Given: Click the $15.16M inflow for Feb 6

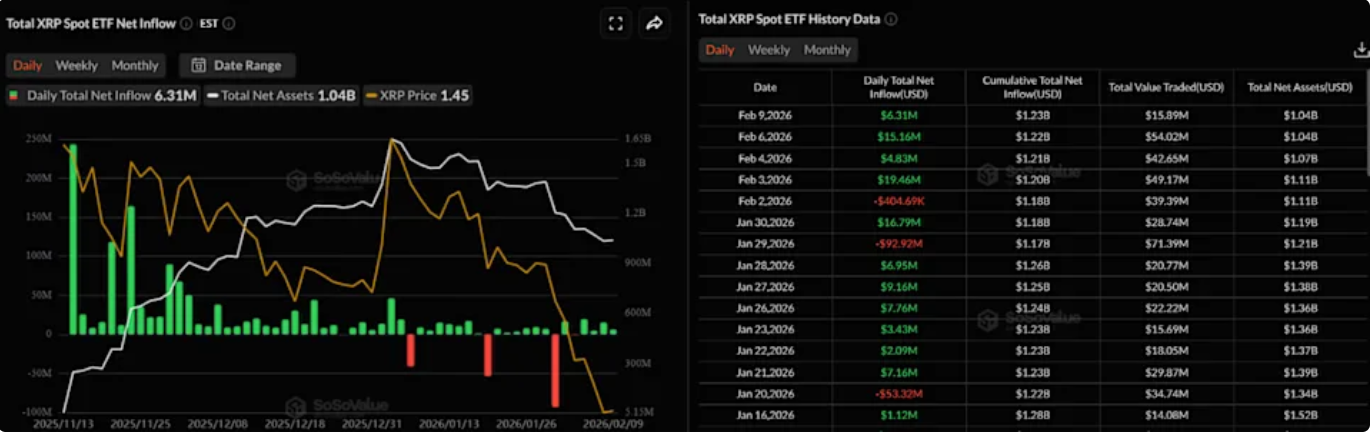Looking at the screenshot, I should (x=899, y=137).
